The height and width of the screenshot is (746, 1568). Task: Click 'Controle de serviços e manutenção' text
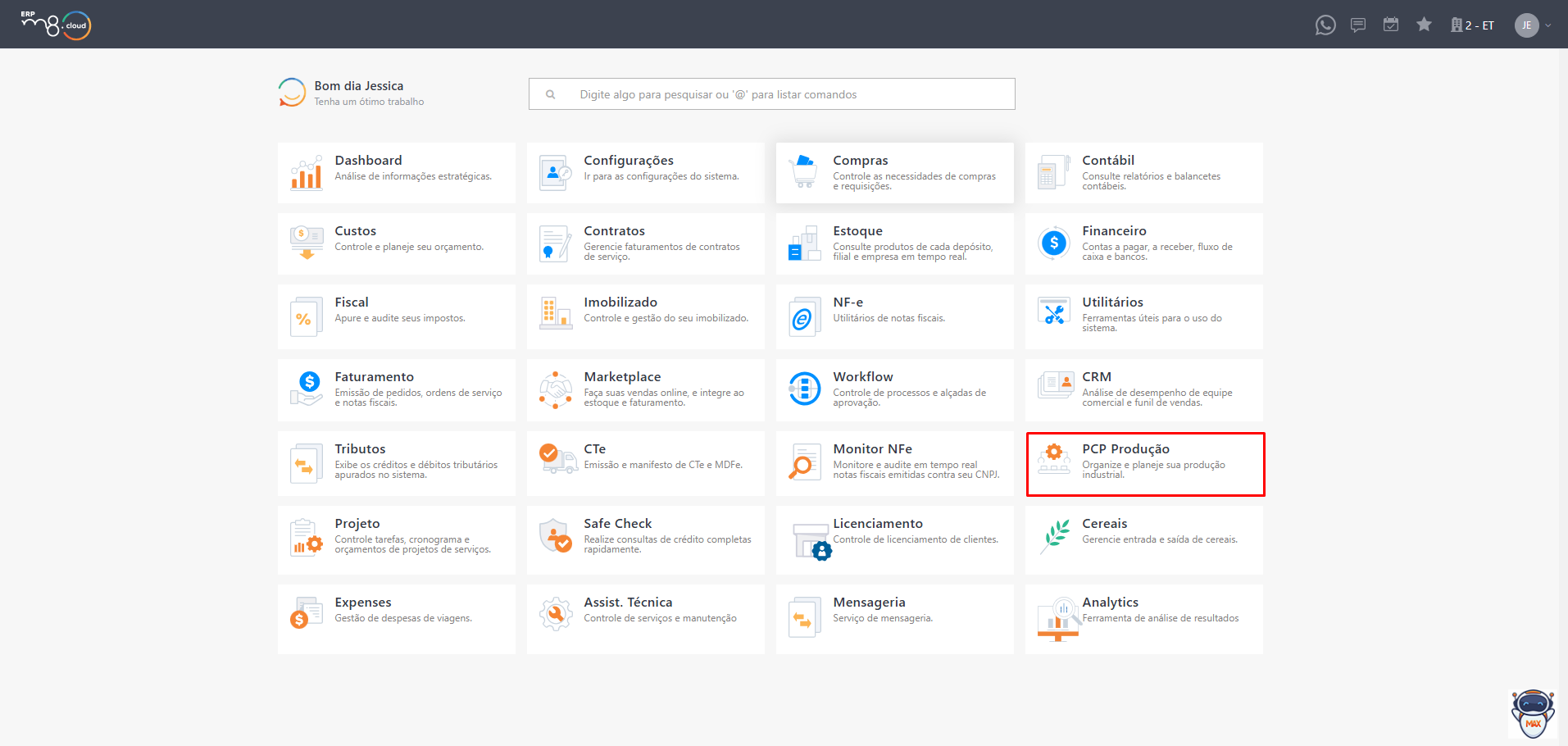pyautogui.click(x=660, y=618)
